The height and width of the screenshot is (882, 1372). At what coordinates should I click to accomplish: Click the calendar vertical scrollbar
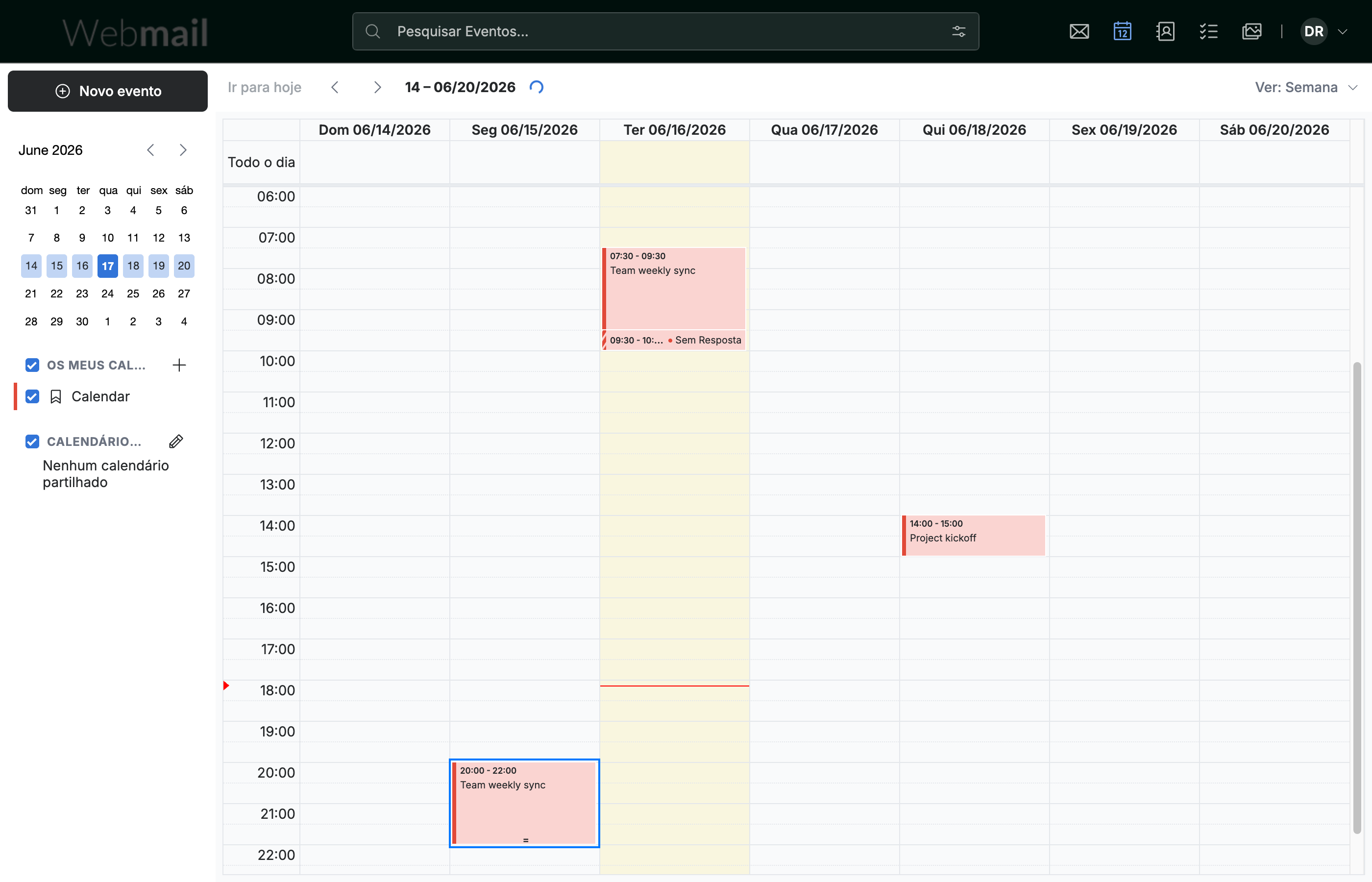click(1356, 597)
